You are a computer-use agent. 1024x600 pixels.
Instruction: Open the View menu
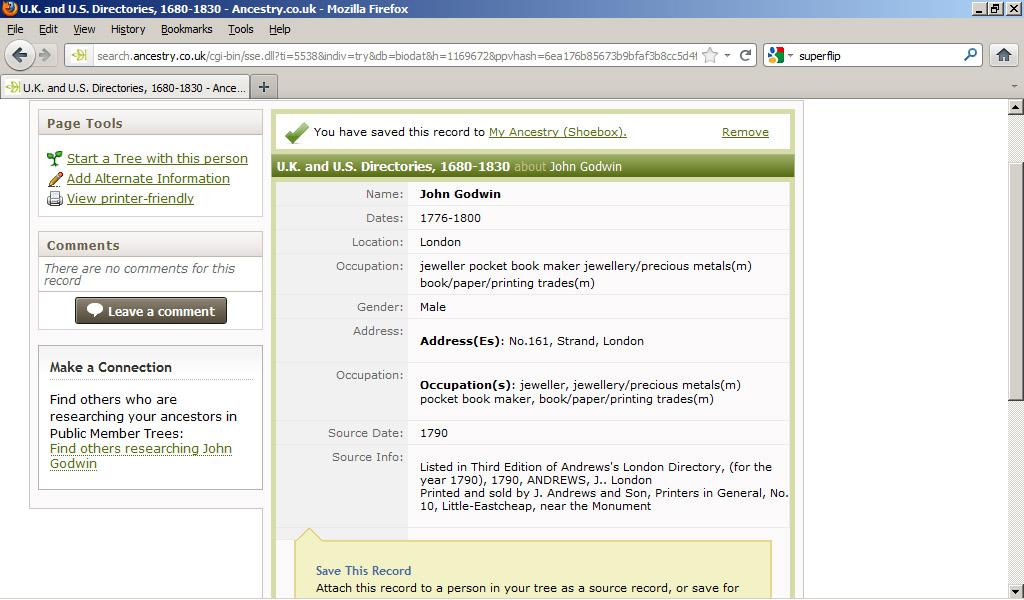(x=84, y=29)
